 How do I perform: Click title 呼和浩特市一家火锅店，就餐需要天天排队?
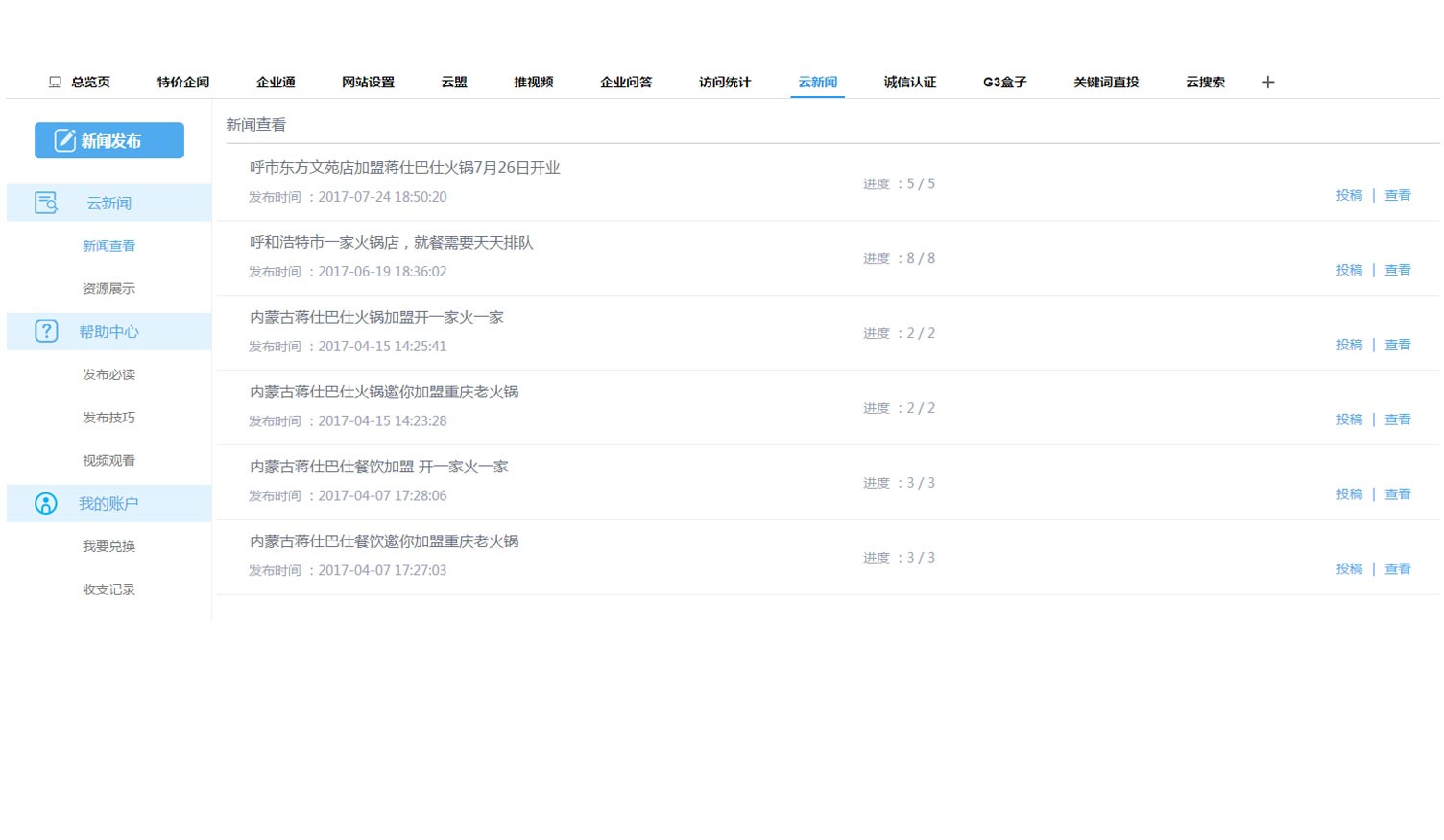pyautogui.click(x=391, y=243)
